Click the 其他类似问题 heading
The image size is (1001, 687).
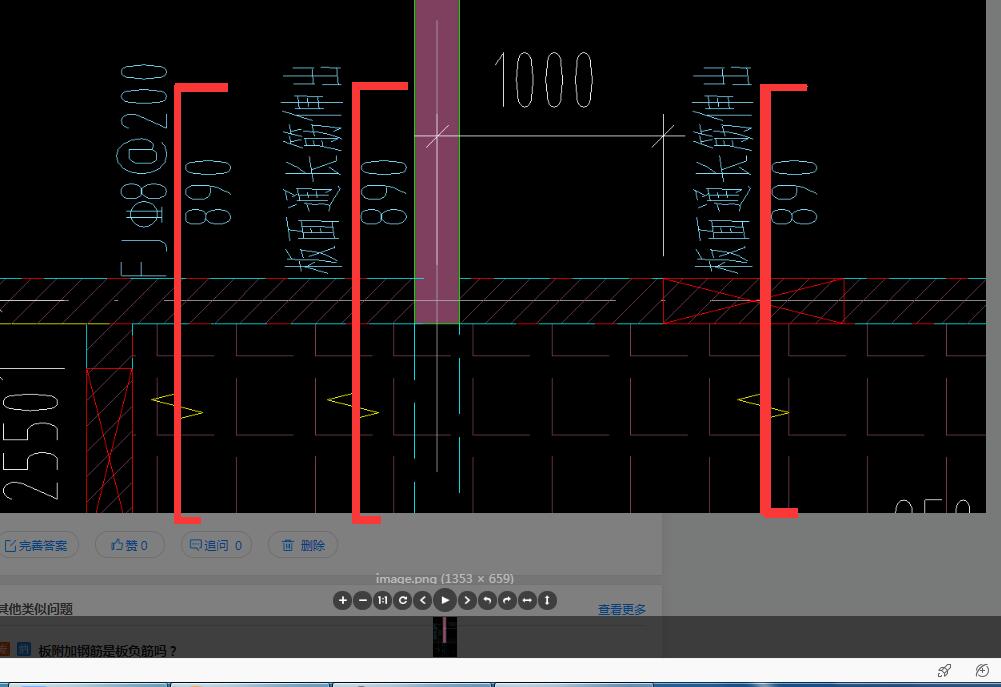point(36,609)
